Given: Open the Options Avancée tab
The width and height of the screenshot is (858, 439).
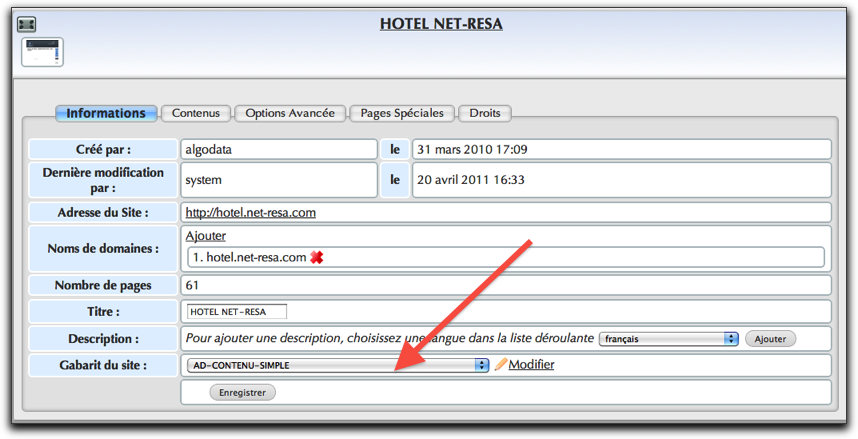Looking at the screenshot, I should pyautogui.click(x=290, y=113).
